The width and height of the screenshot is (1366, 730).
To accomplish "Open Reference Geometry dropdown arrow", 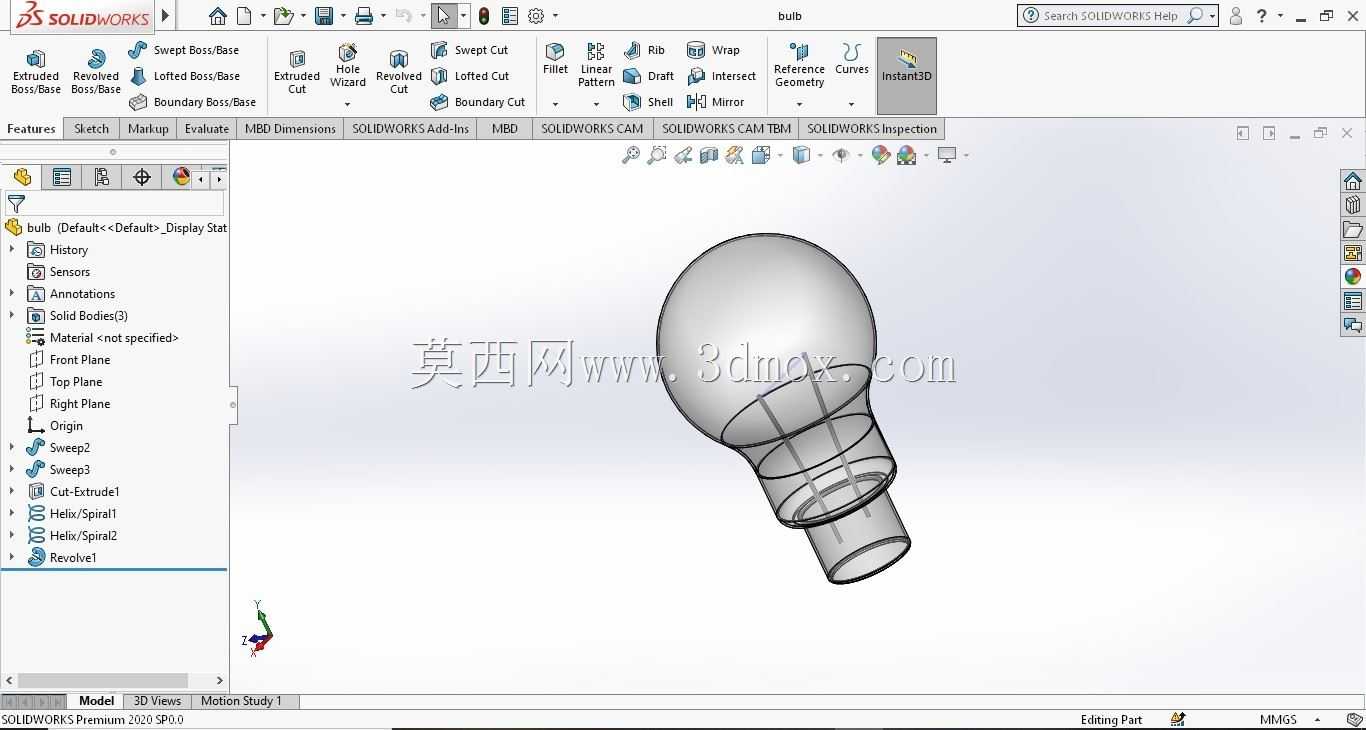I will [799, 104].
